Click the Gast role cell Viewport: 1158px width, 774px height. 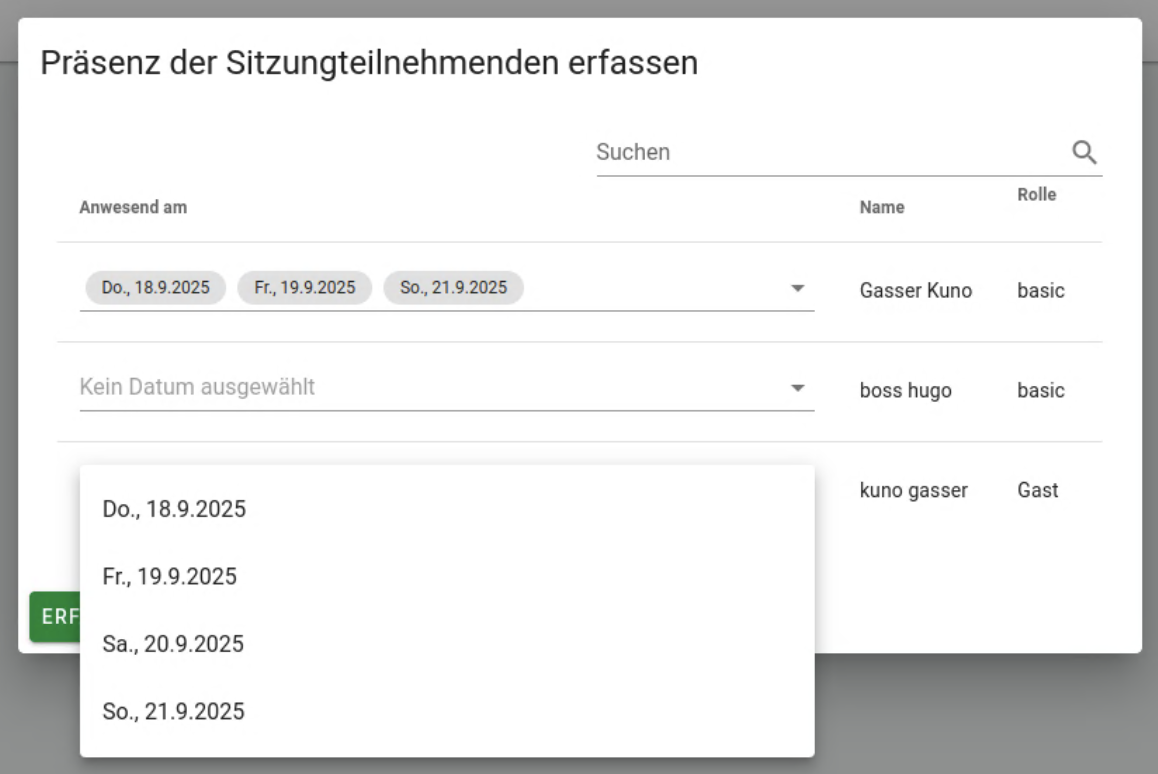(1037, 491)
